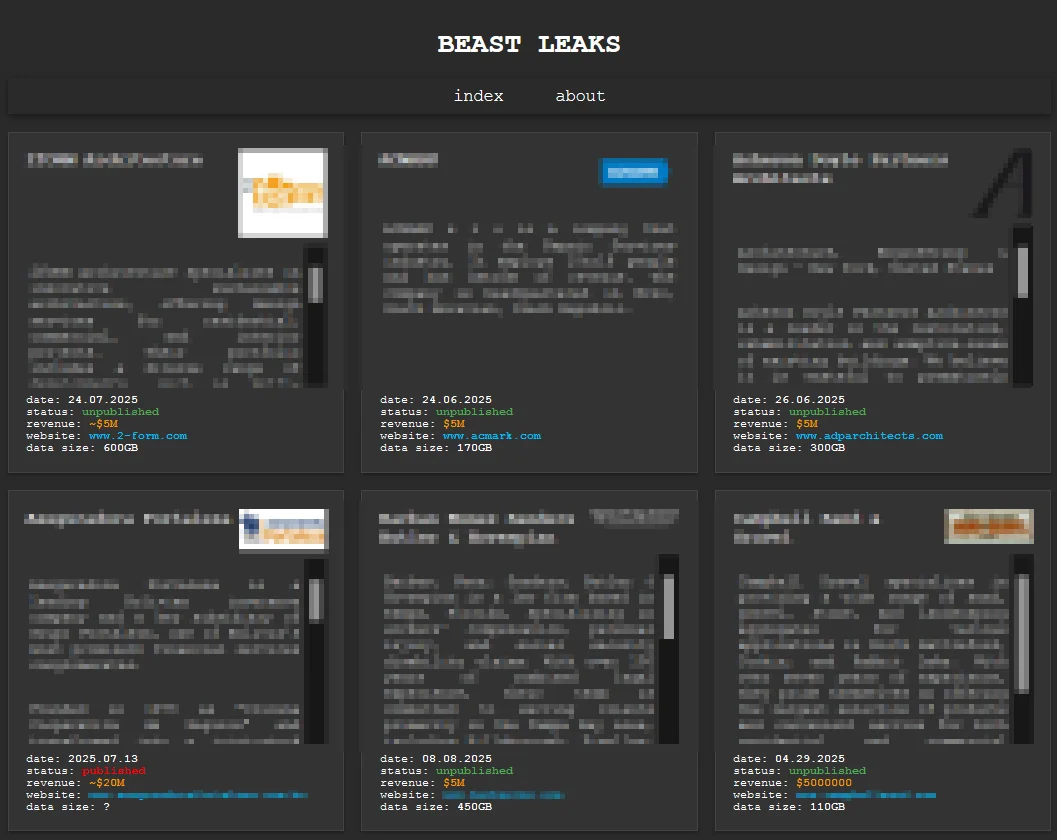1057x840 pixels.
Task: Click unpublished status in the 450GB card
Action: (x=474, y=771)
